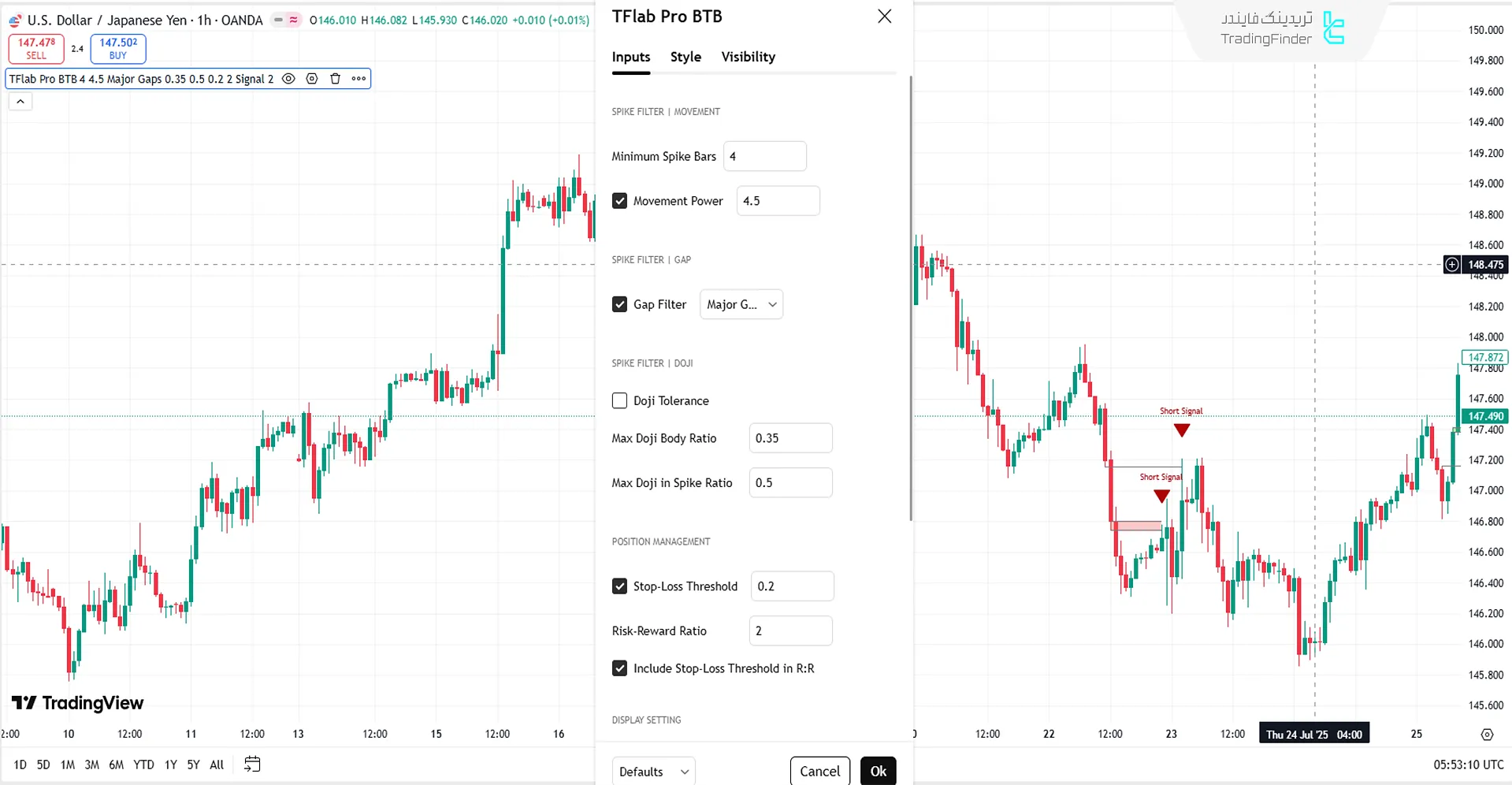Viewport: 1512px width, 785px height.
Task: Open the Defaults dropdown in the dialog
Action: (652, 771)
